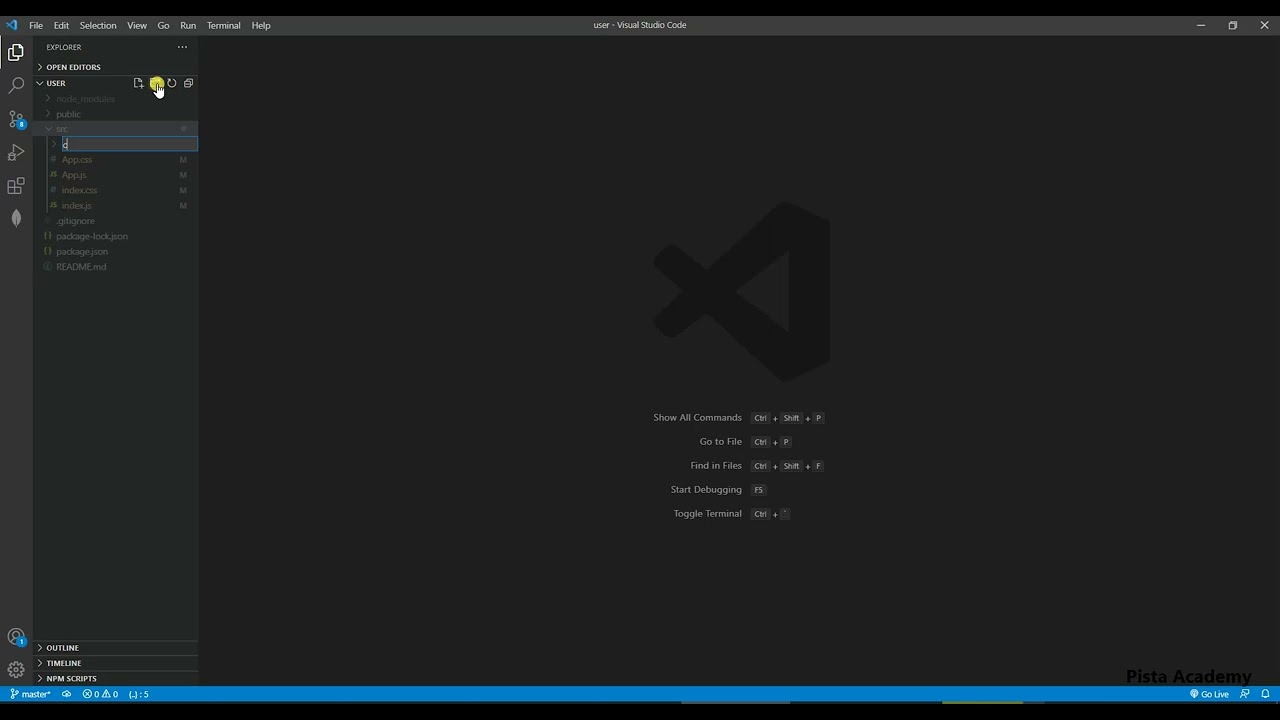Open the Edit menu
The height and width of the screenshot is (720, 1280).
tap(61, 25)
